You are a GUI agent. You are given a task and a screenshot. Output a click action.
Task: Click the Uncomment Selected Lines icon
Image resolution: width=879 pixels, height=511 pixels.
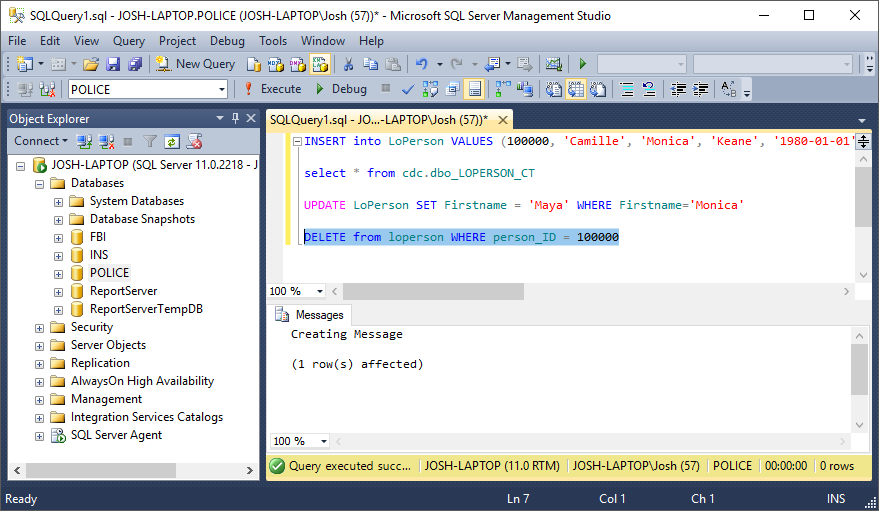point(649,89)
